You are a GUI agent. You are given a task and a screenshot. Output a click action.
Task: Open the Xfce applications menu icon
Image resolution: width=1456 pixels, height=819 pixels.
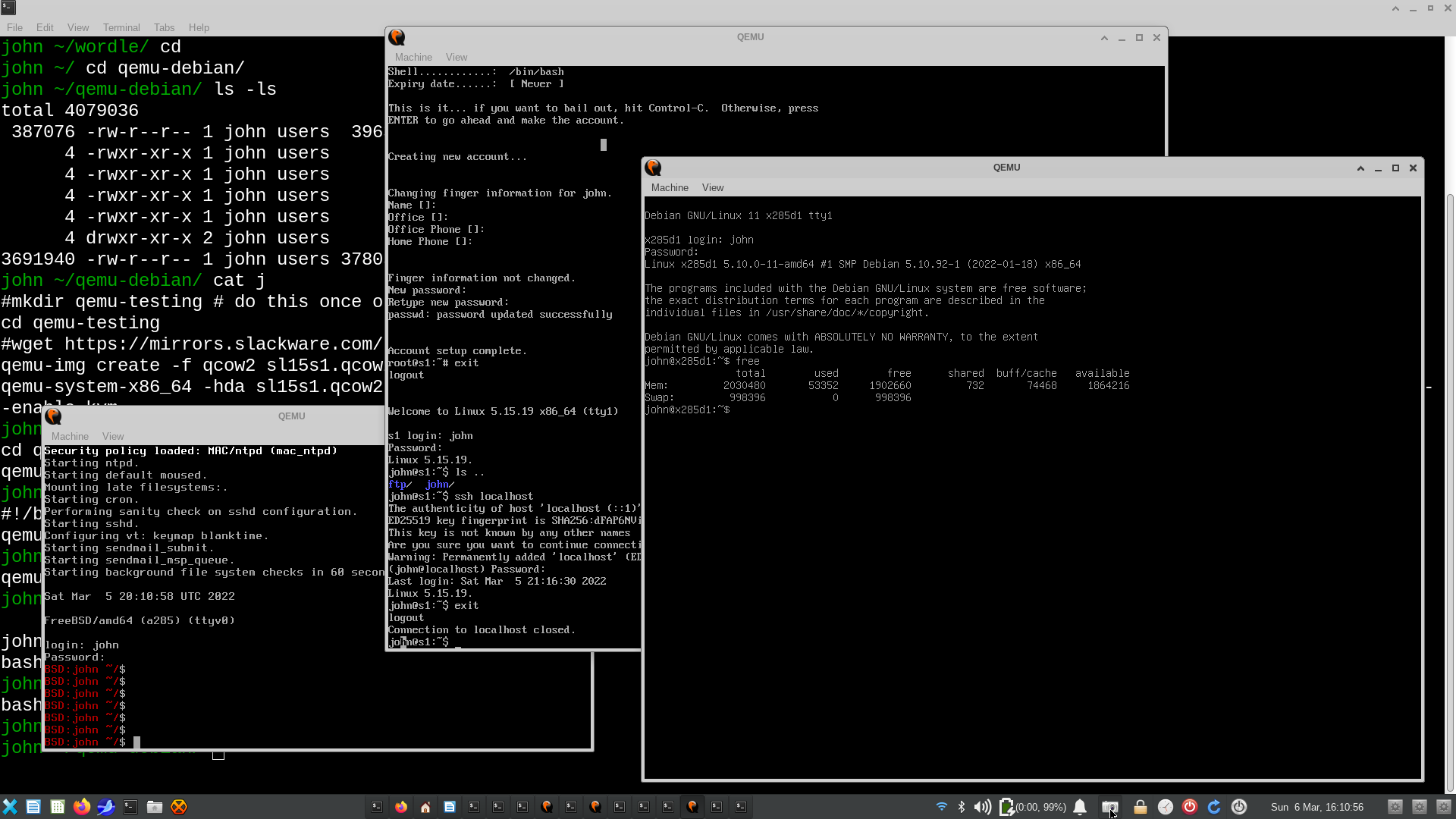10,807
